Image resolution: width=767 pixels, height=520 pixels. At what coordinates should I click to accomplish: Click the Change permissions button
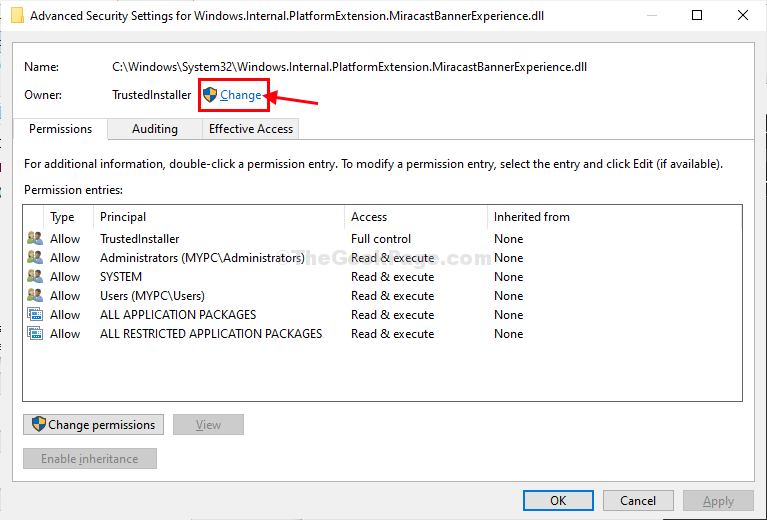click(x=93, y=425)
